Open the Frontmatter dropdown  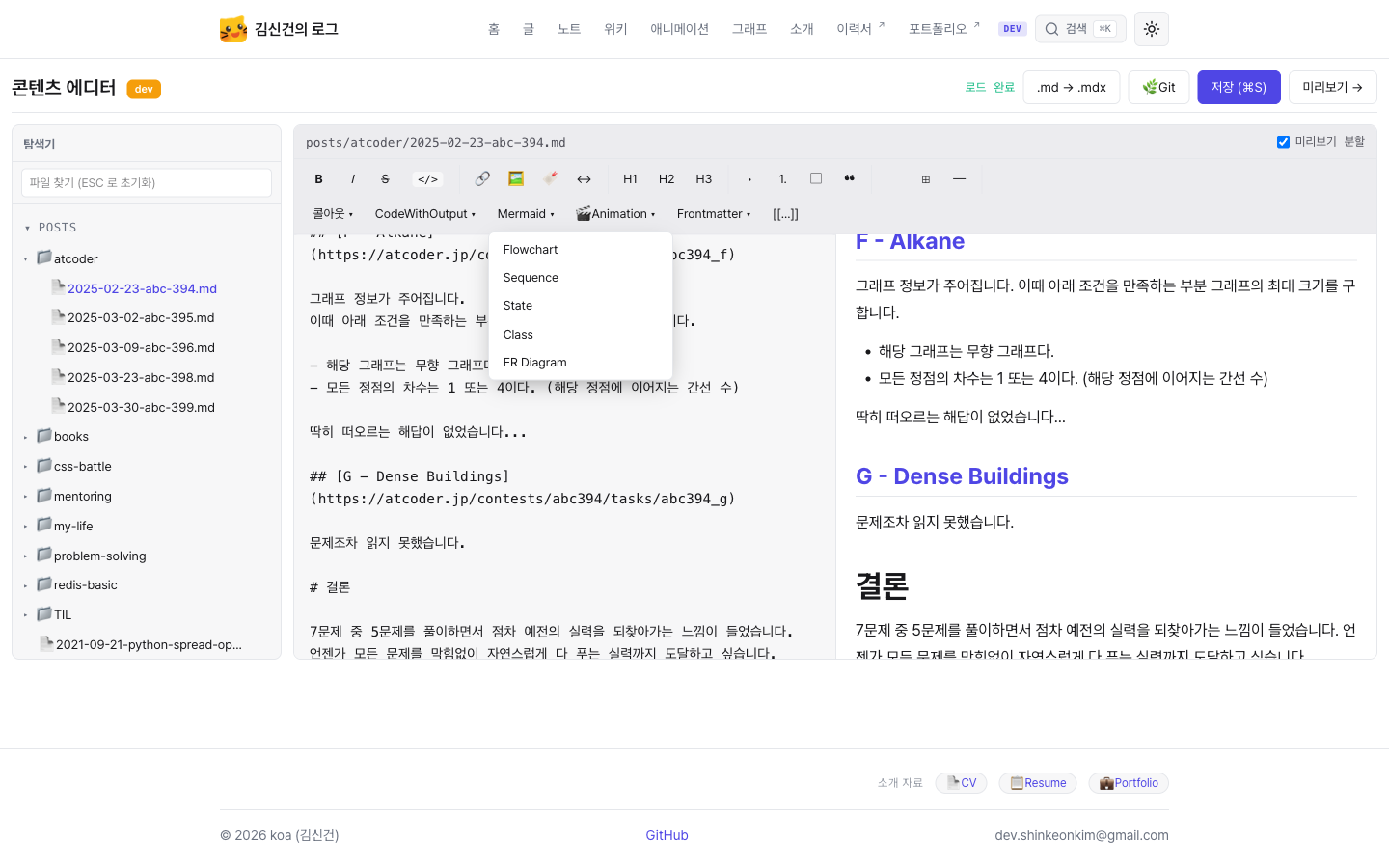714,214
